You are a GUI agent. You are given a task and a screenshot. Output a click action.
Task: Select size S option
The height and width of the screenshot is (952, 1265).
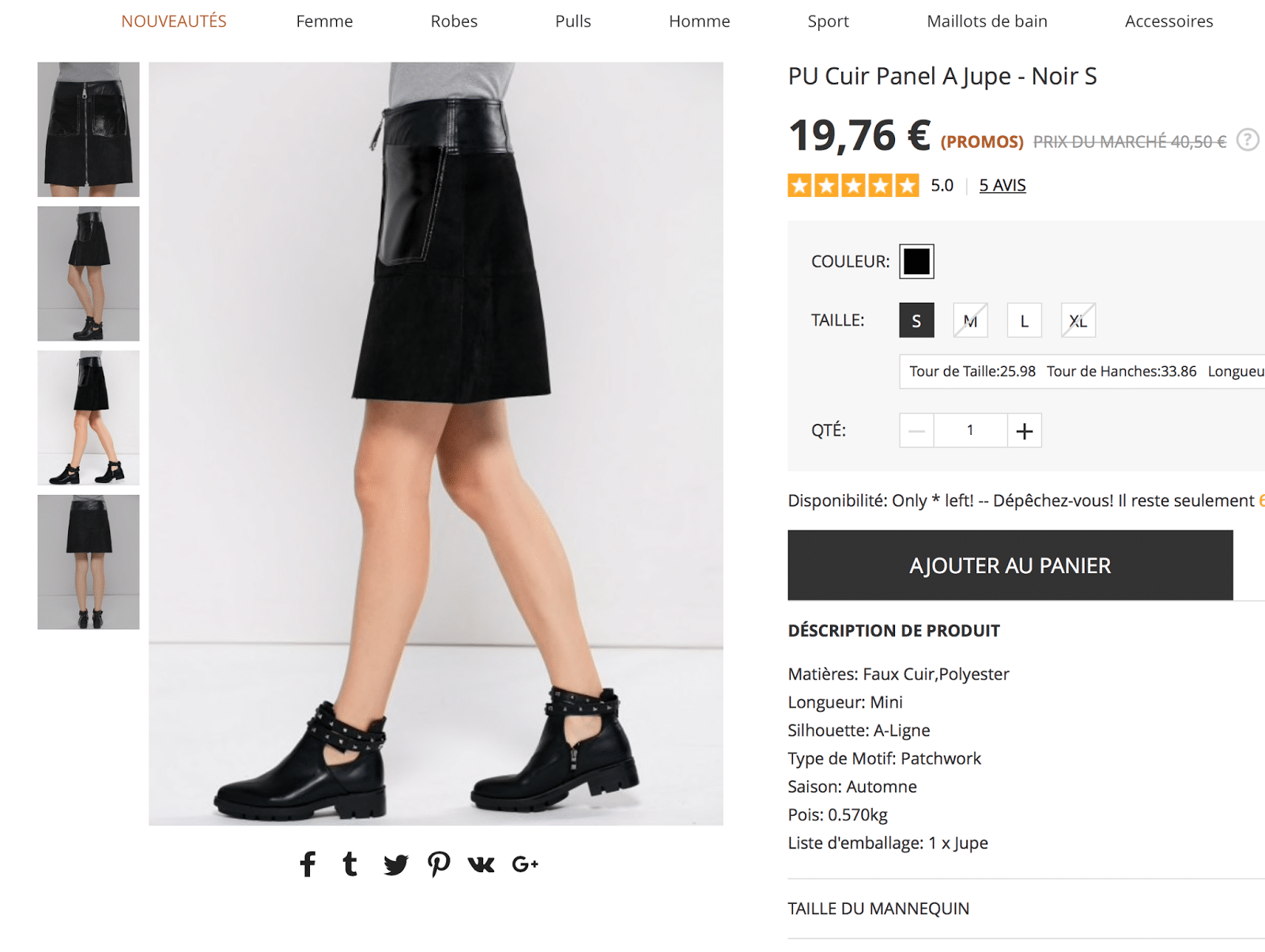coord(916,321)
